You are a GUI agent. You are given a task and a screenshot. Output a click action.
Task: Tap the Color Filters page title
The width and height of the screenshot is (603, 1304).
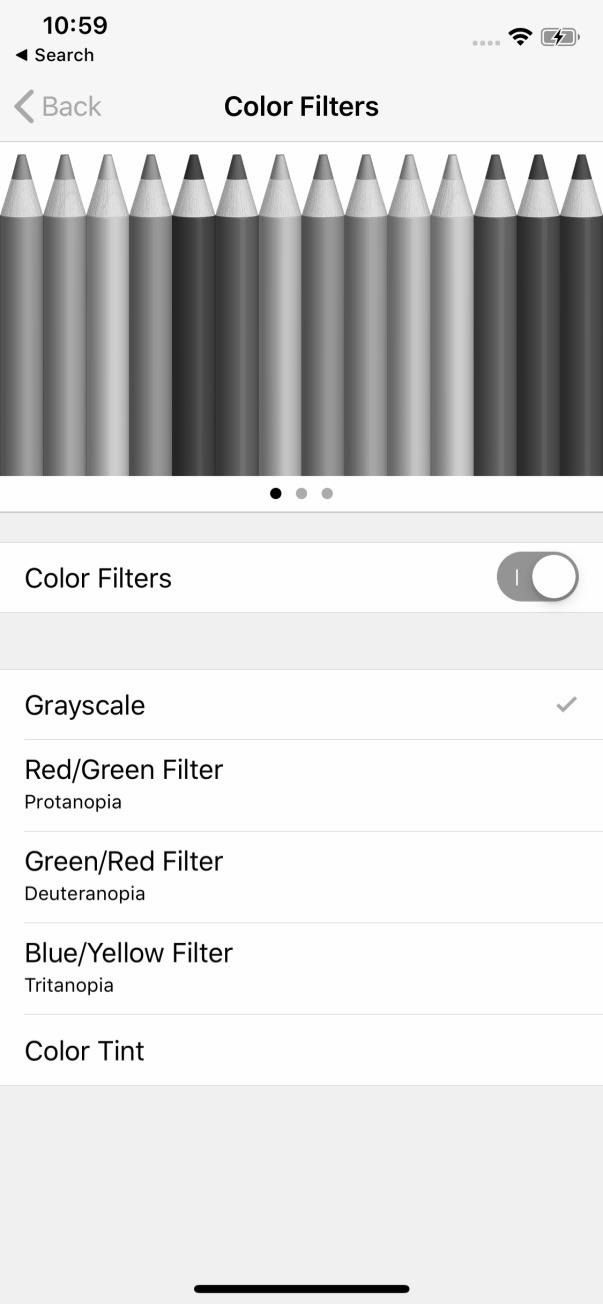(x=301, y=106)
